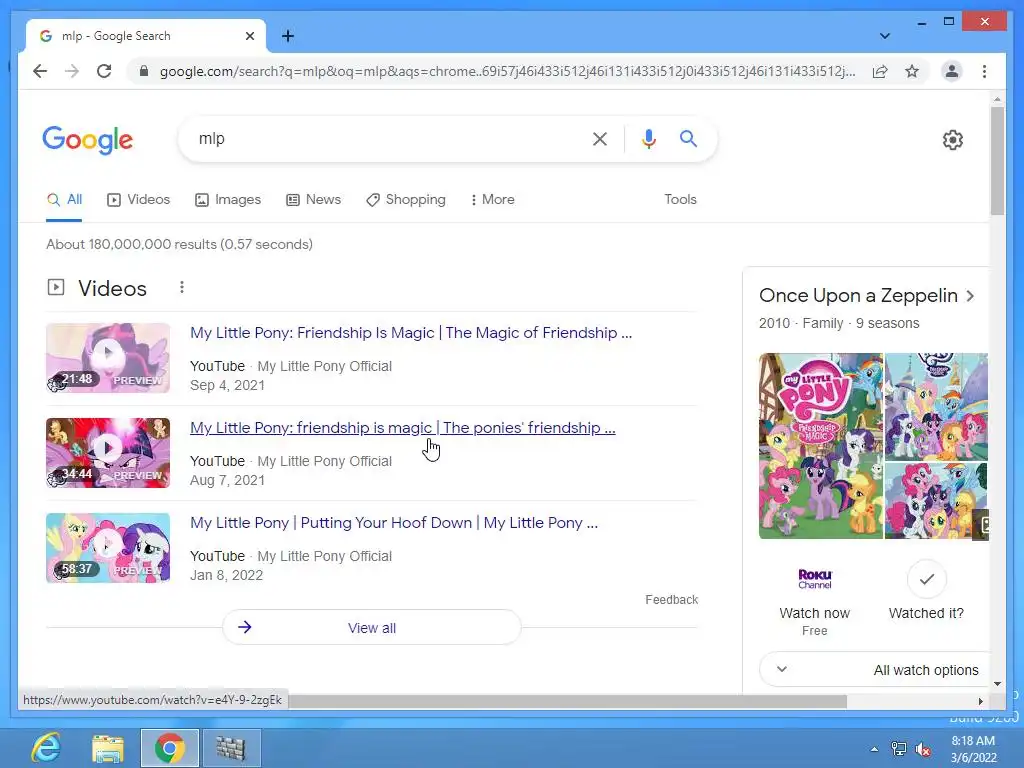Screen dimensions: 1024x768
Task: Open the Chrome profile avatar icon
Action: click(x=952, y=71)
